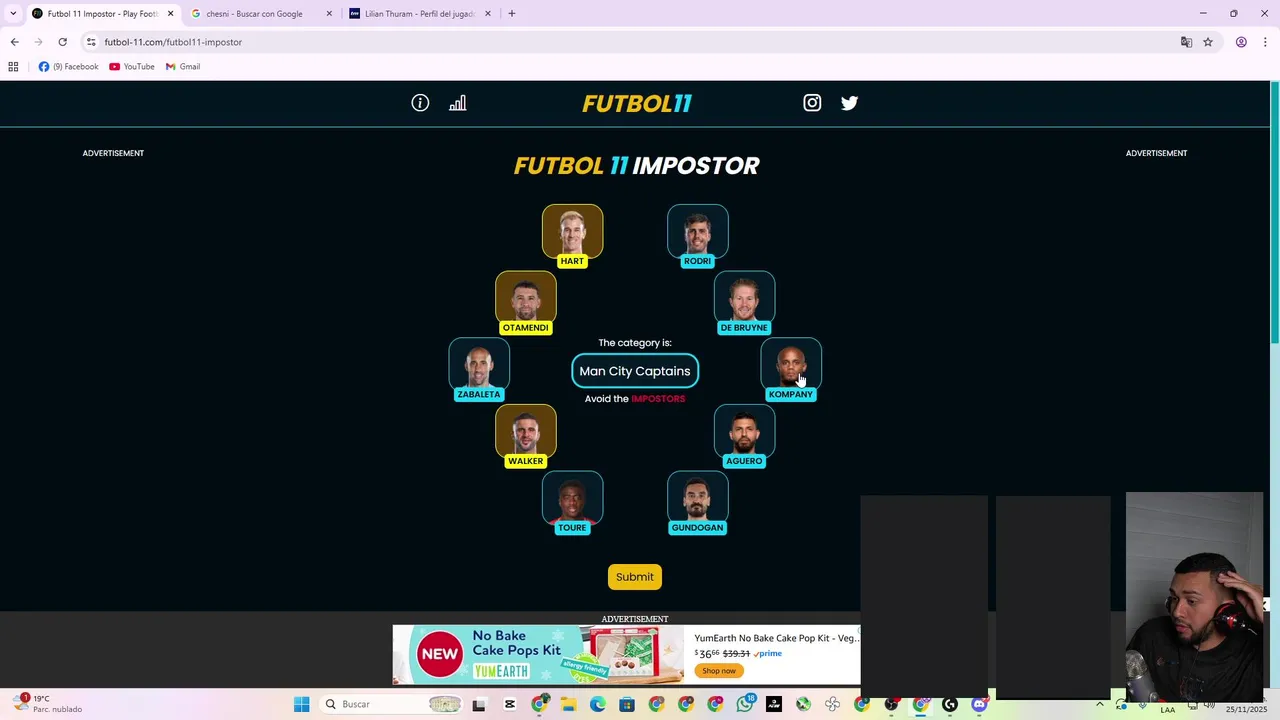Open Discord from taskbar
The image size is (1280, 720).
pyautogui.click(x=979, y=704)
